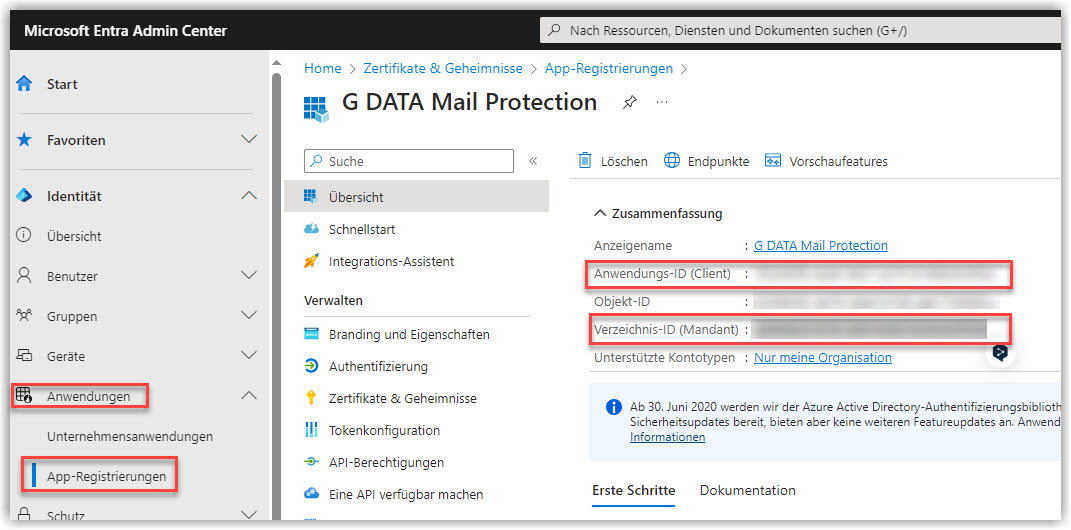Click the Favoriten star icon

tap(24, 140)
